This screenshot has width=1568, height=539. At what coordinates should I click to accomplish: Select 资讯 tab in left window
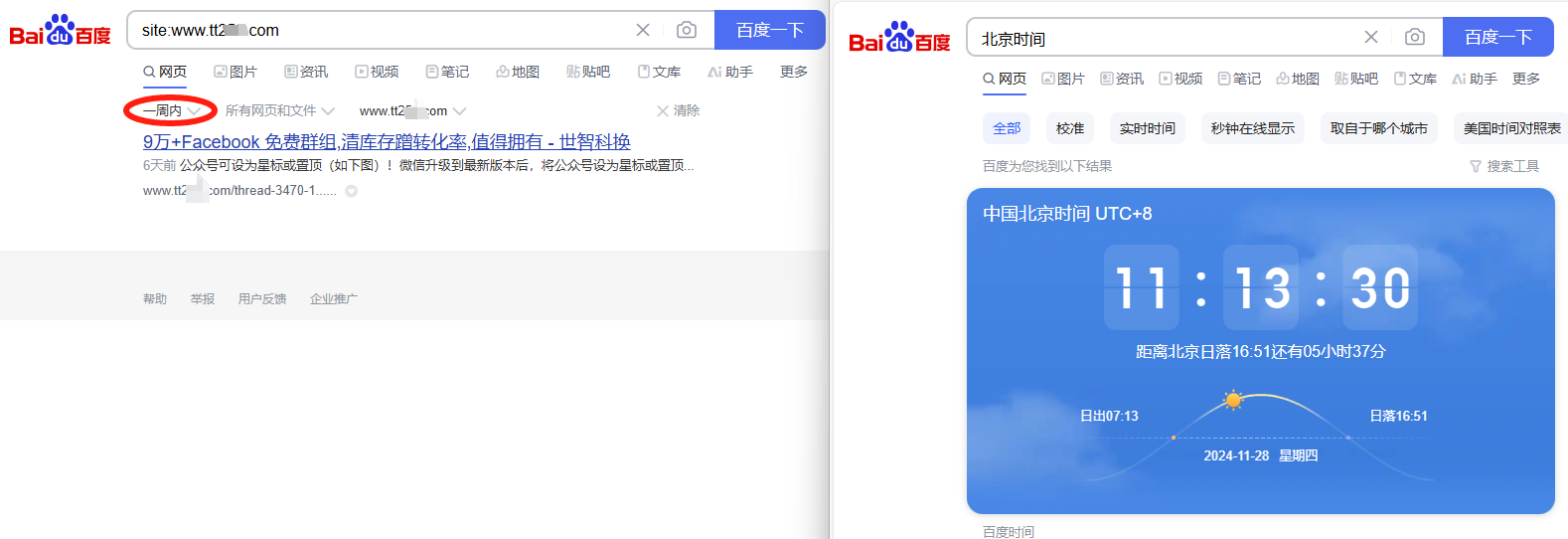(306, 72)
